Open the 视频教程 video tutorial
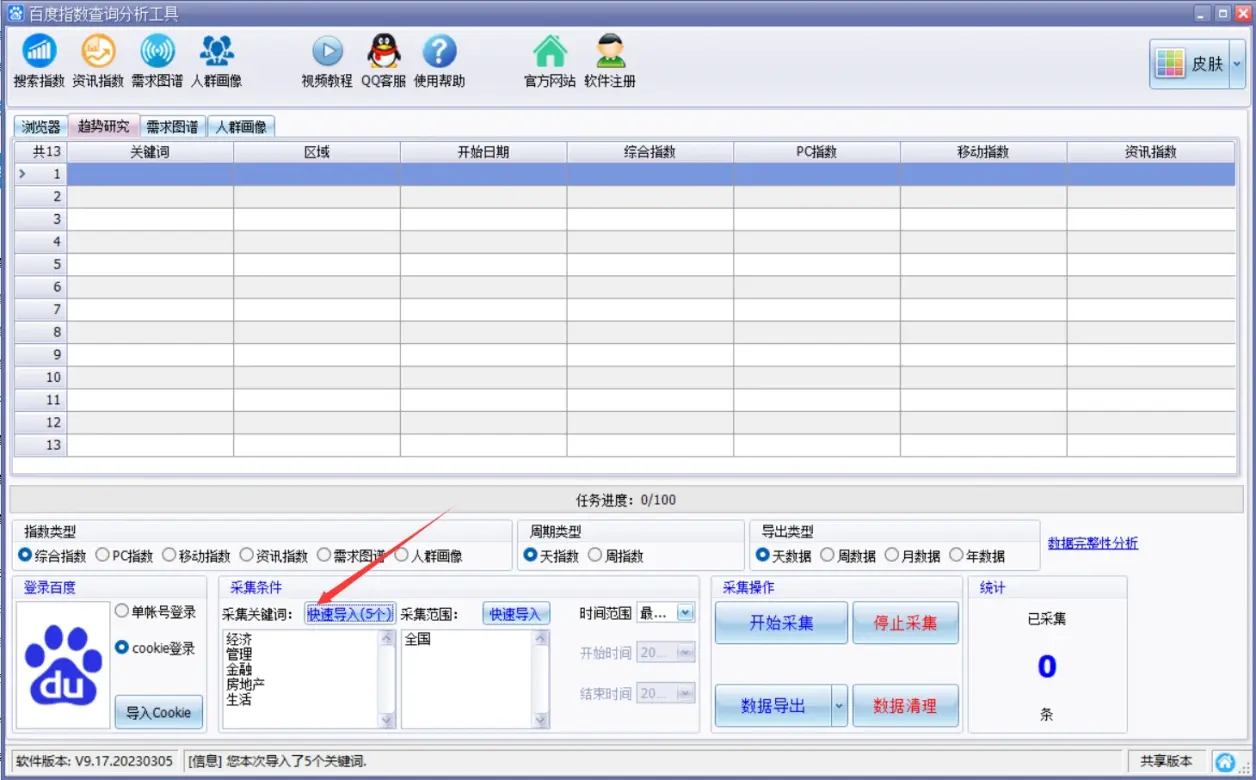This screenshot has width=1256, height=780. click(x=327, y=62)
